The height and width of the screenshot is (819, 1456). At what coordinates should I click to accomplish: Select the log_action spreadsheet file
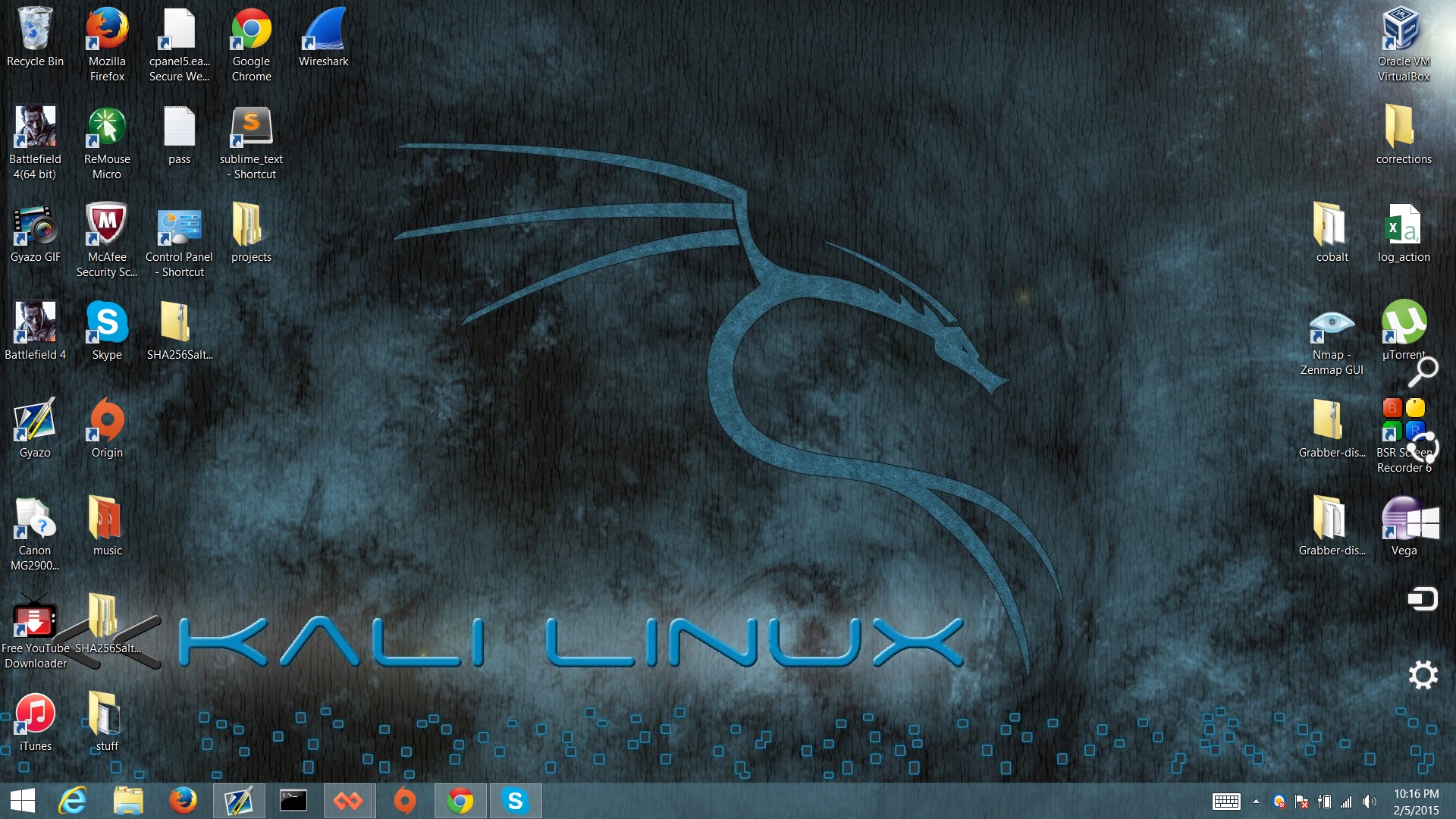1404,233
